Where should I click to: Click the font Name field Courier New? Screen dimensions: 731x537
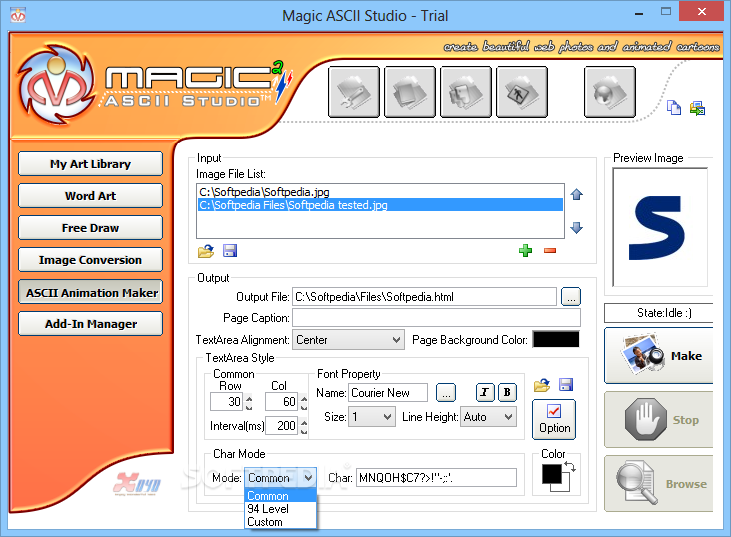point(388,392)
